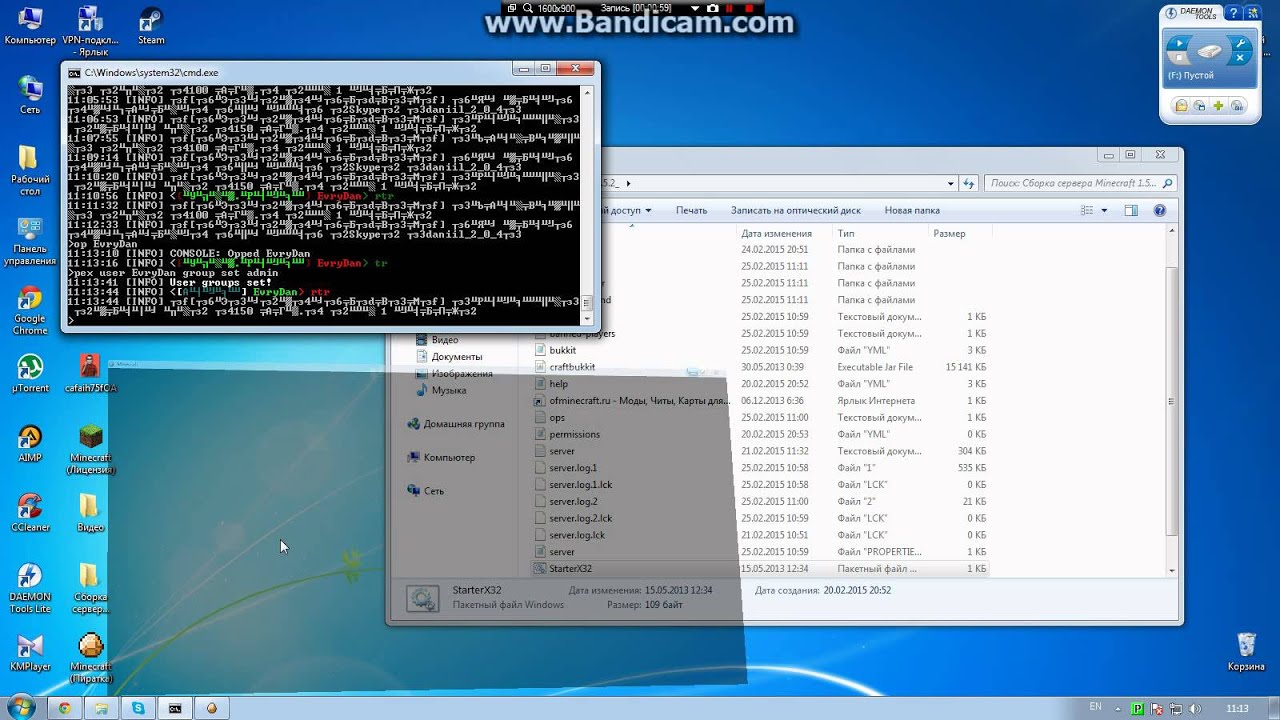Select Панель управления desktop icon
This screenshot has width=1280, height=720.
[30, 240]
